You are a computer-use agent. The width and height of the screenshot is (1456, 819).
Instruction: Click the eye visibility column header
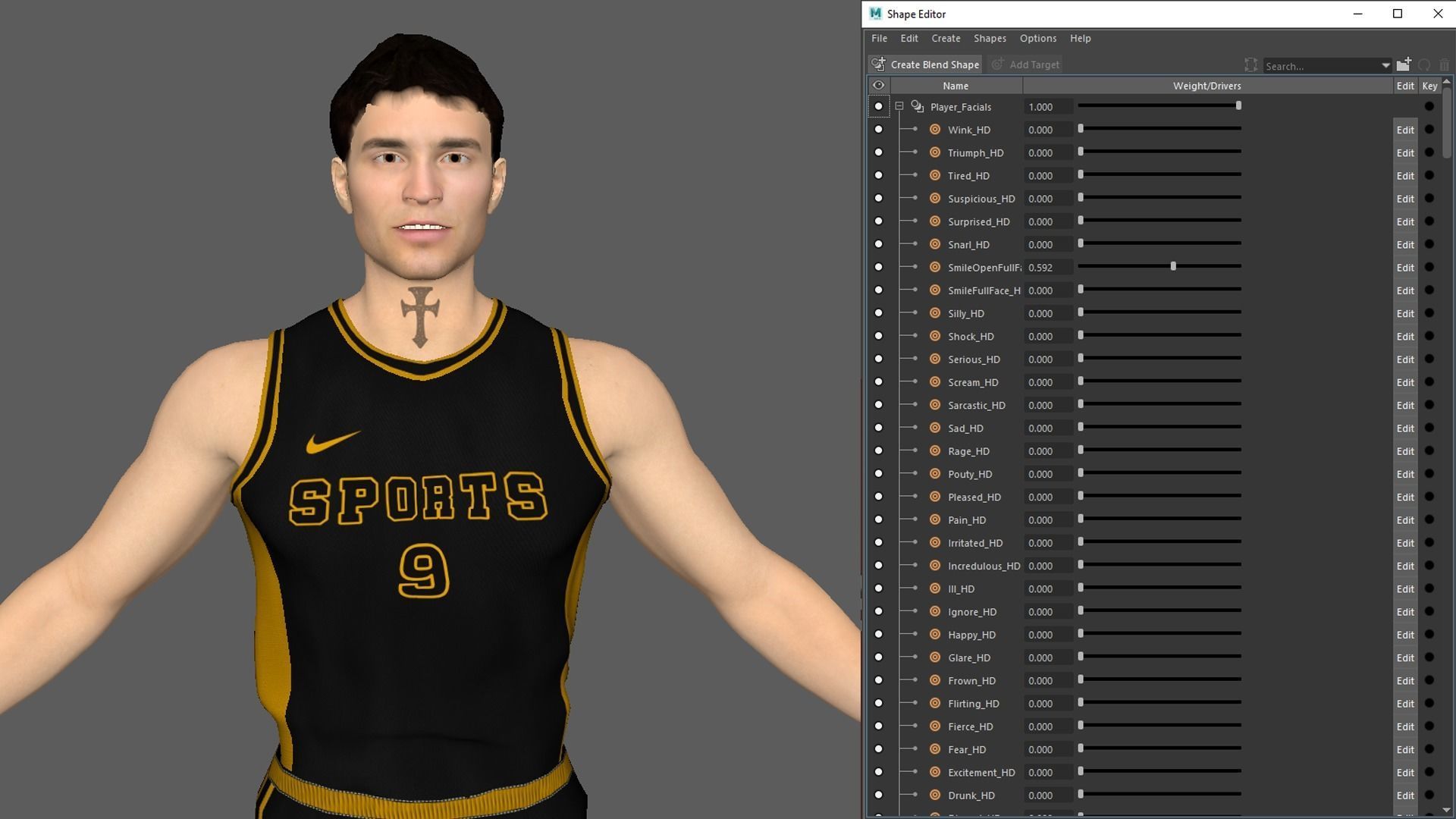pos(878,86)
